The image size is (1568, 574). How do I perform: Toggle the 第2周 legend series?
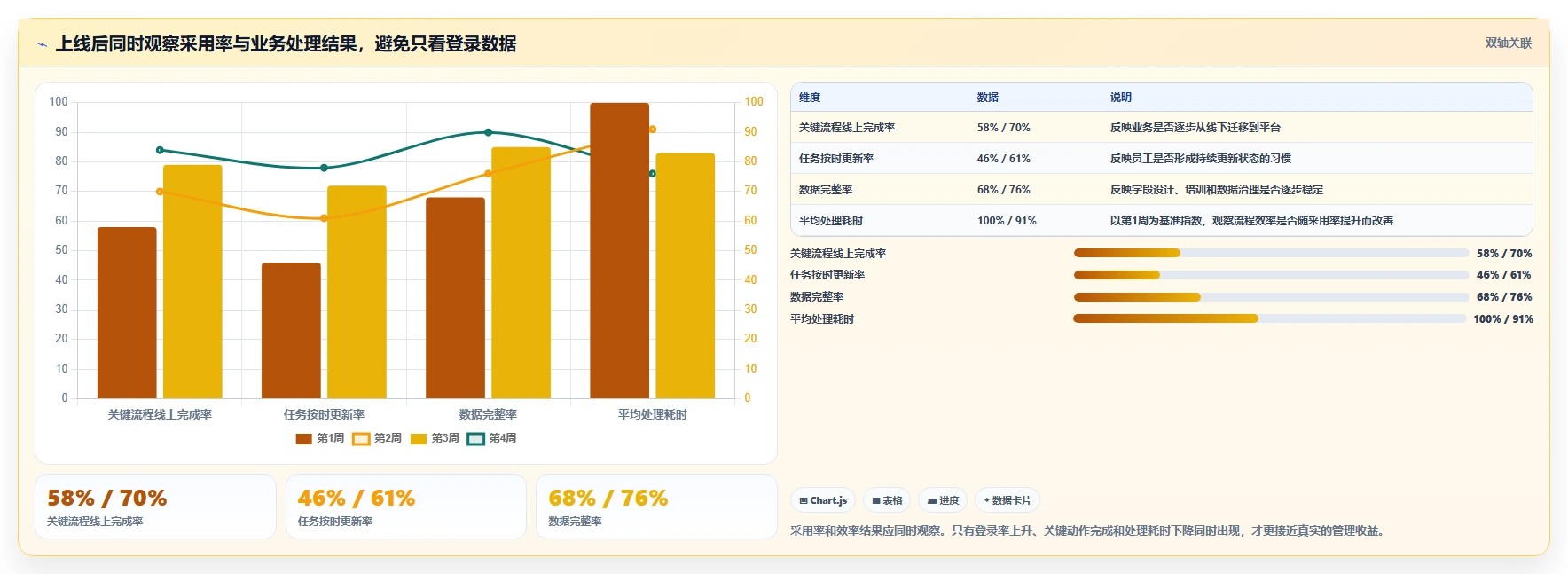[377, 438]
